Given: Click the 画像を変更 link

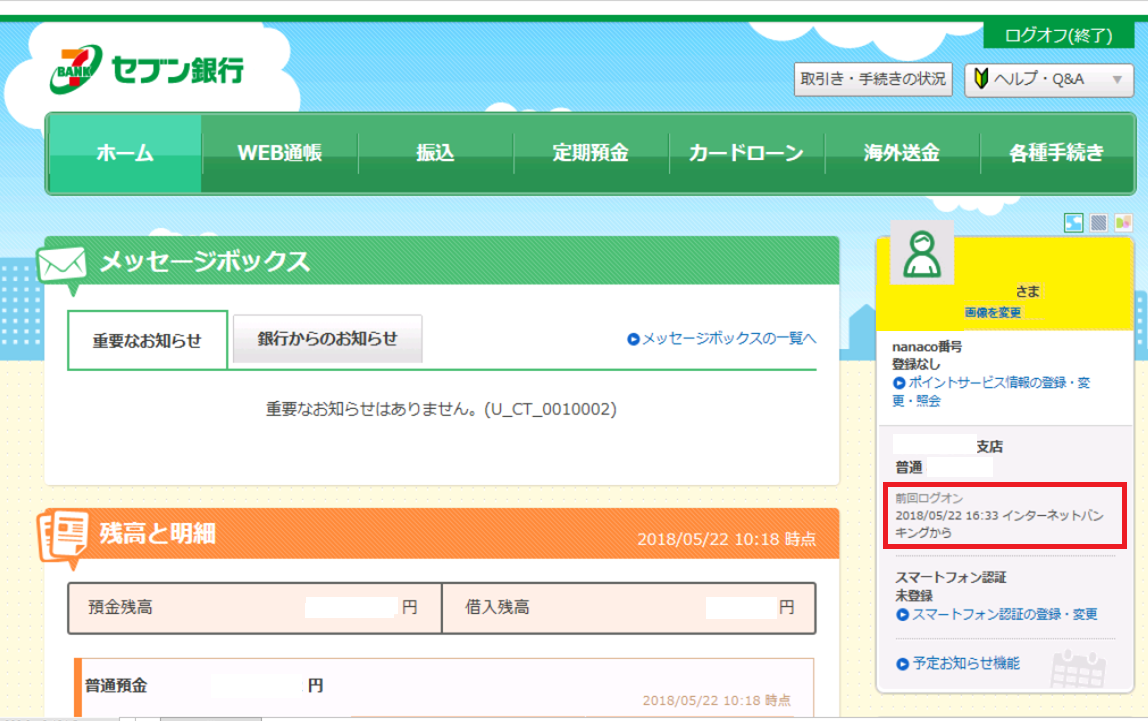Looking at the screenshot, I should (x=992, y=313).
